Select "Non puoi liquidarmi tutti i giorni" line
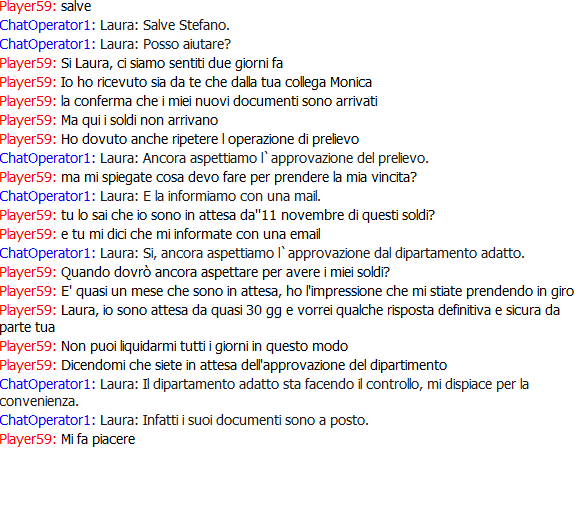Screen dimensions: 582x506 pyautogui.click(x=174, y=346)
